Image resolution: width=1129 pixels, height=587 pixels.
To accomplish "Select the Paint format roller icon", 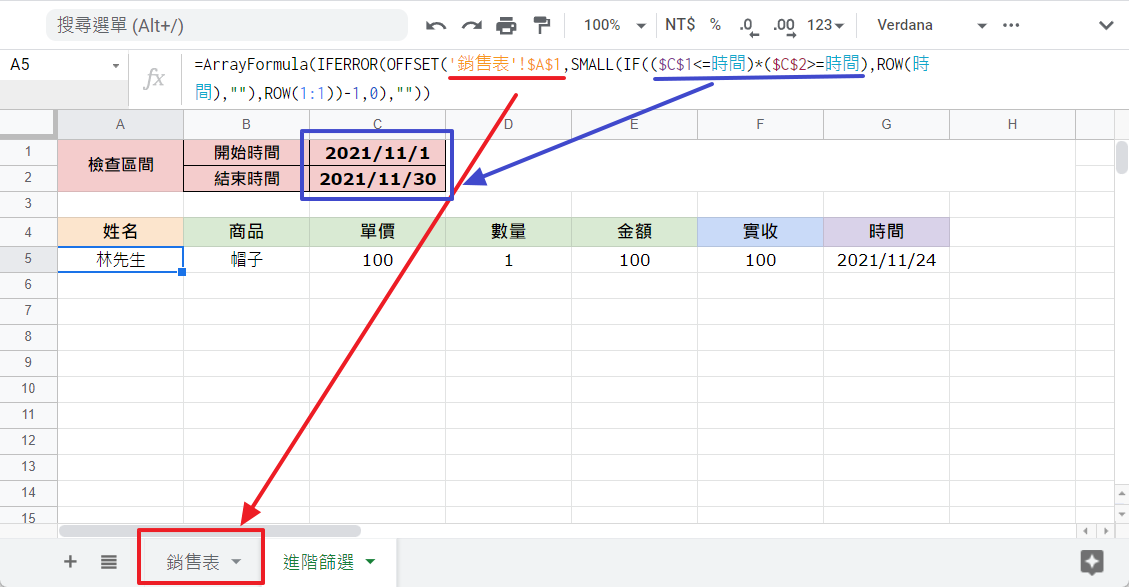I will click(x=542, y=25).
